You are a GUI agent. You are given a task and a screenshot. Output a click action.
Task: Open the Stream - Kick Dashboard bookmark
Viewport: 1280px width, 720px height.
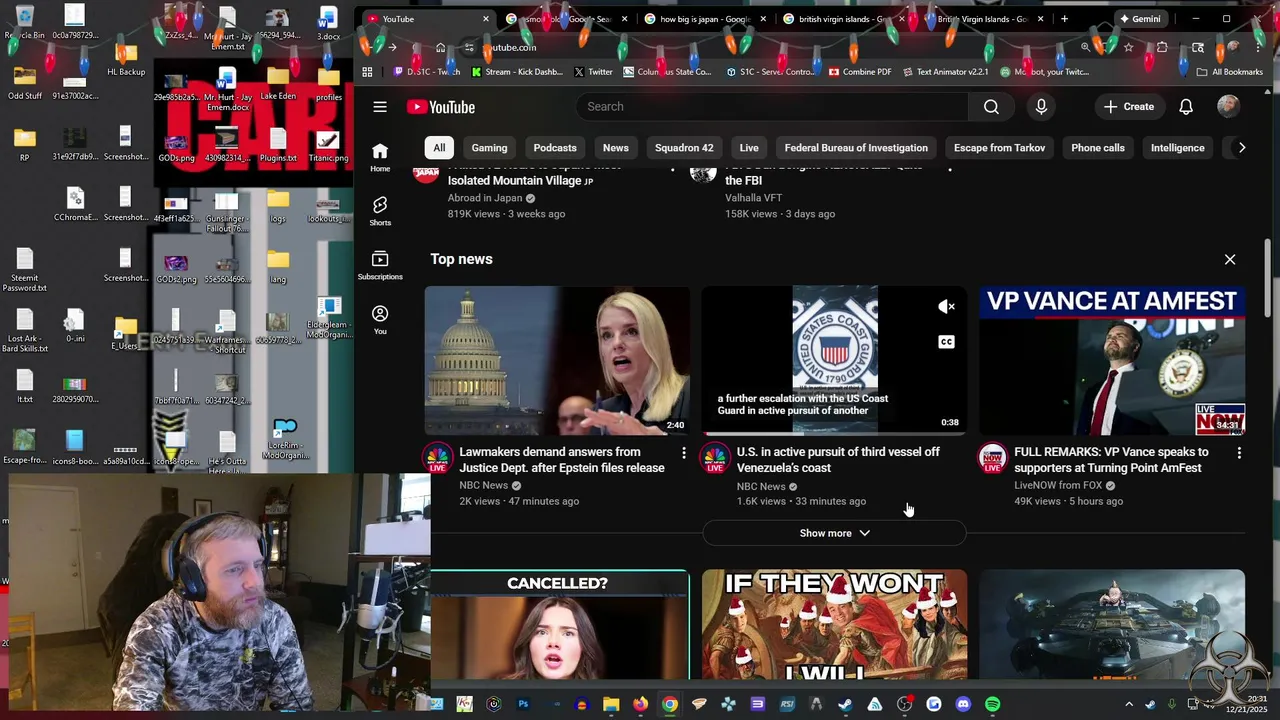517,72
